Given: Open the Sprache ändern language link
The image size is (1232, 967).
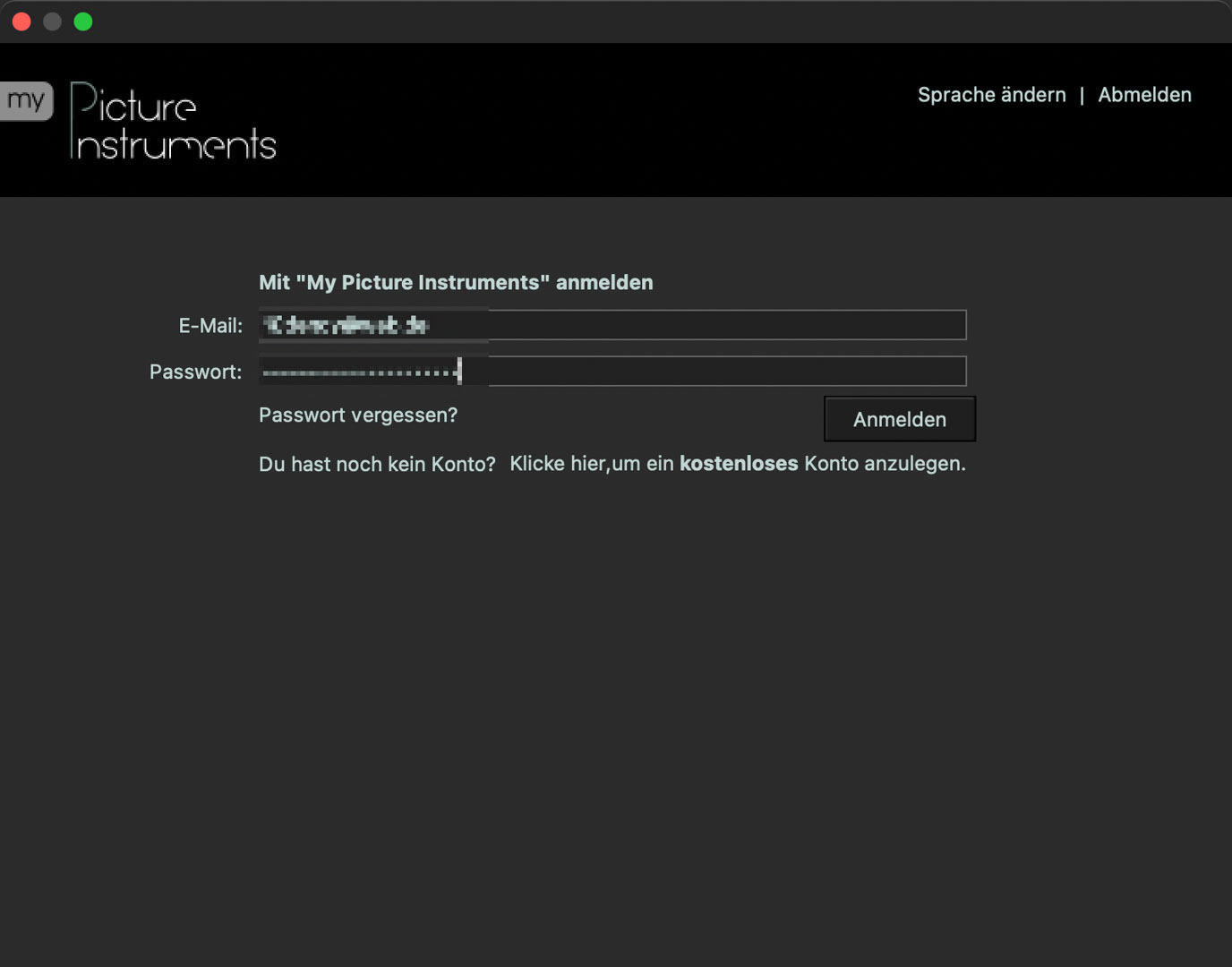Looking at the screenshot, I should [x=991, y=95].
